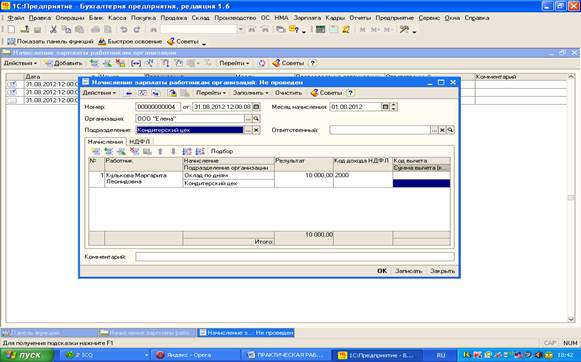Image resolution: width=581 pixels, height=362 pixels.
Task: Open Заполнить dropdown in the document dialog
Action: [250, 93]
